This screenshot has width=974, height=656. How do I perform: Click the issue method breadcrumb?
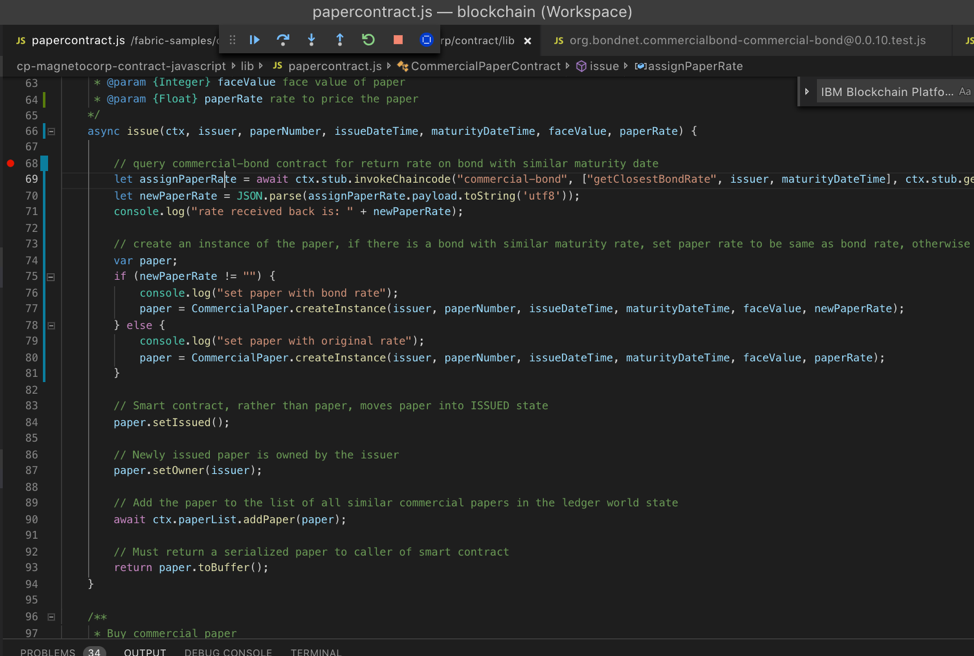point(604,66)
